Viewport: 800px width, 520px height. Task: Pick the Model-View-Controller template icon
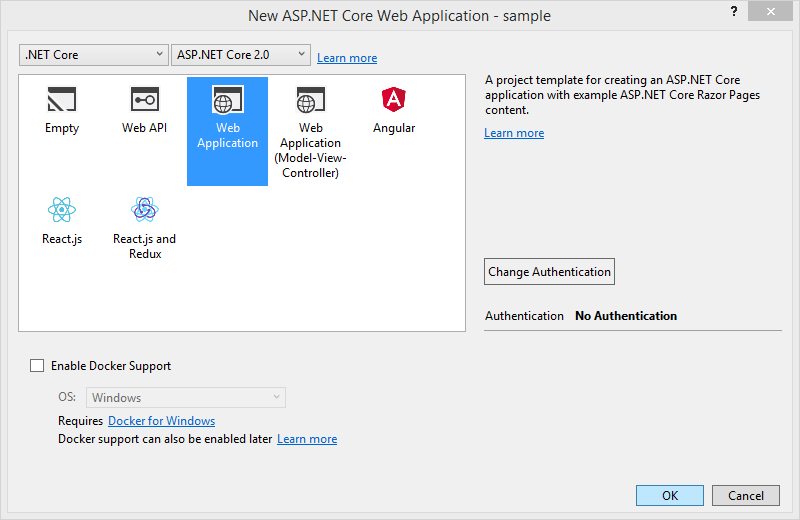pyautogui.click(x=310, y=101)
